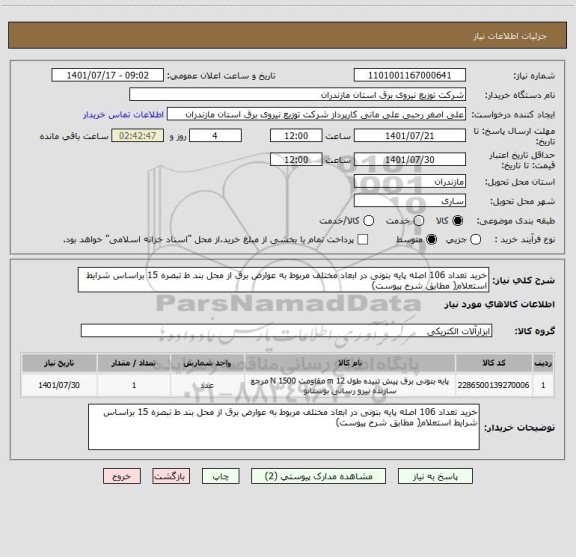Select جزیی purchase process radio
Screen dimensions: 576x557
[475, 240]
